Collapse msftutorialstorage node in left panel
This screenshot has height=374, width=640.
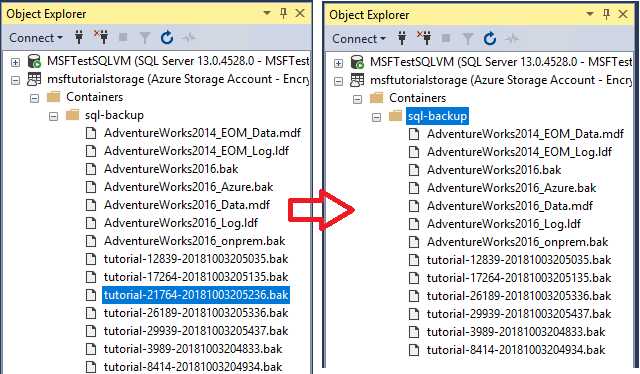[16, 80]
